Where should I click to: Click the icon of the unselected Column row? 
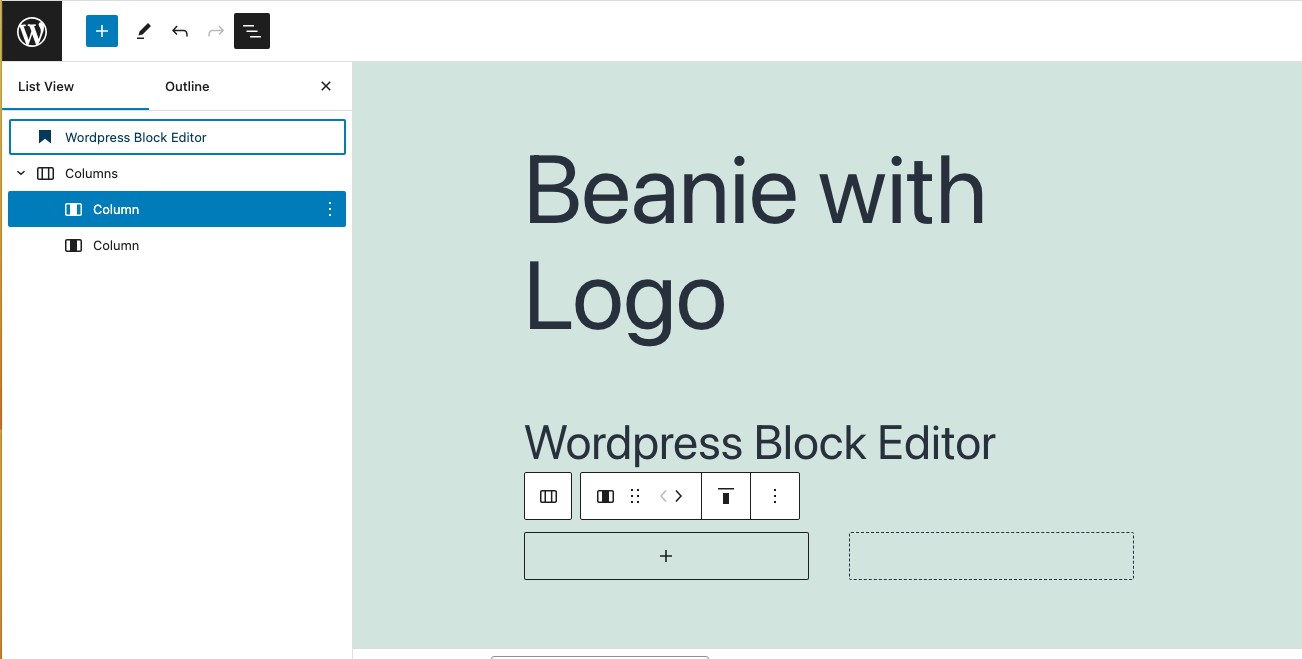[73, 245]
